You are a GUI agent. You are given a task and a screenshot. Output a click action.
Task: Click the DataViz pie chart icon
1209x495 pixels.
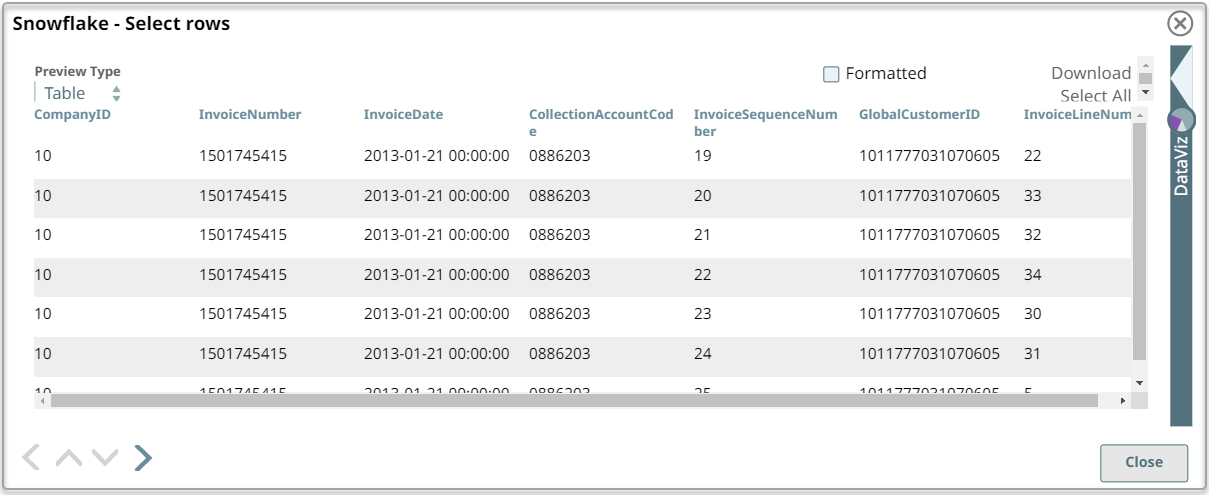(x=1180, y=120)
